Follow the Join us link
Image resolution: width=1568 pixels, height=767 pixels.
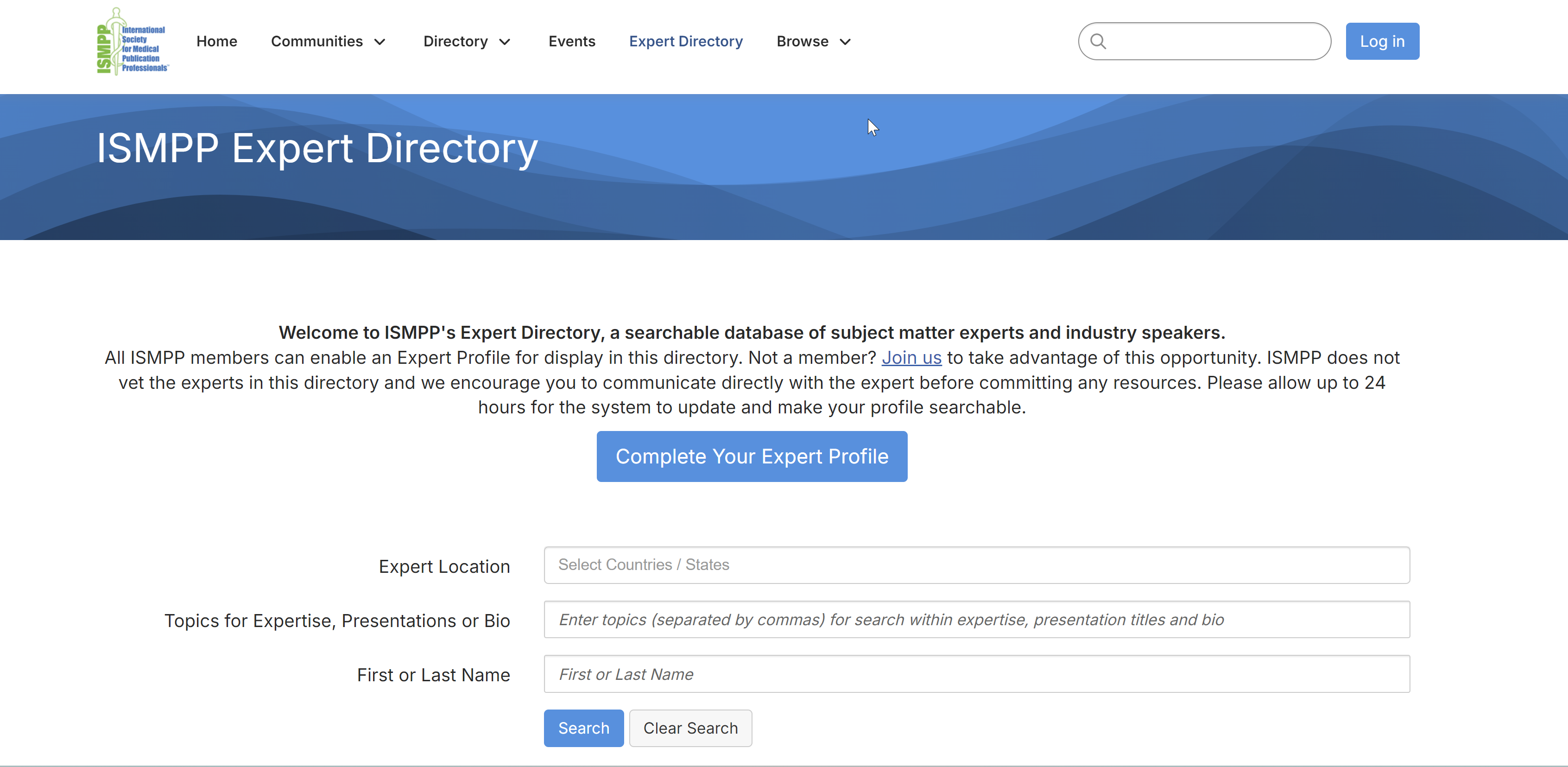(x=911, y=357)
